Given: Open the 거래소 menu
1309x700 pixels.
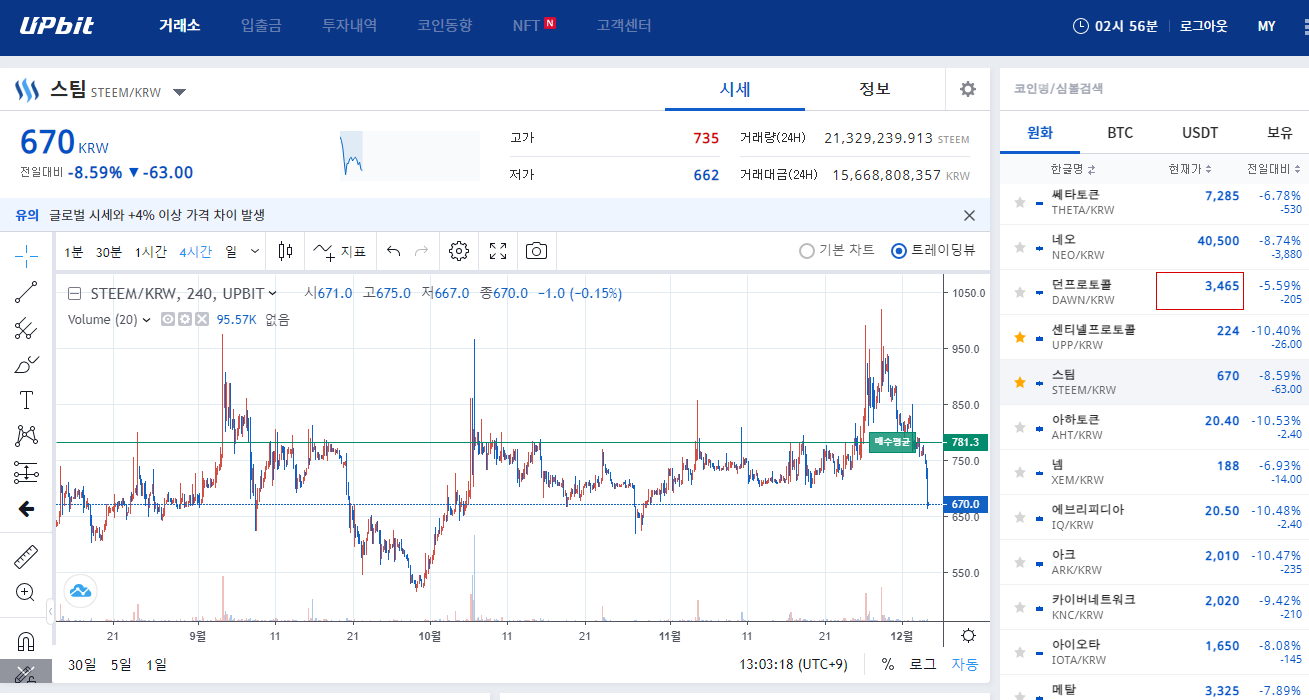Looking at the screenshot, I should pos(179,26).
